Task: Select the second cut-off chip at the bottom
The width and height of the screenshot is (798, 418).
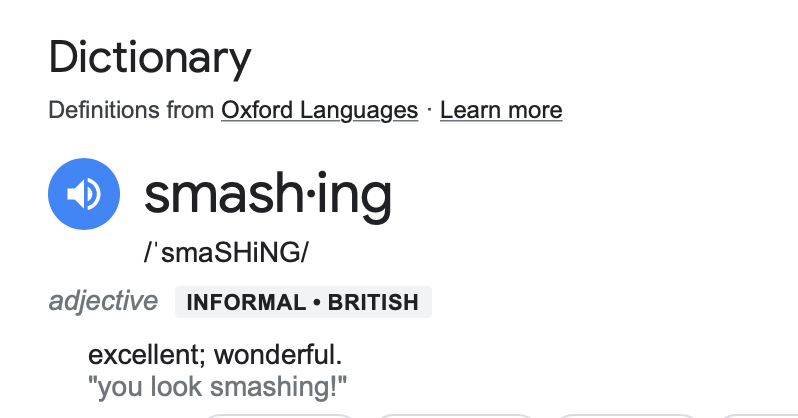Action: (455, 414)
